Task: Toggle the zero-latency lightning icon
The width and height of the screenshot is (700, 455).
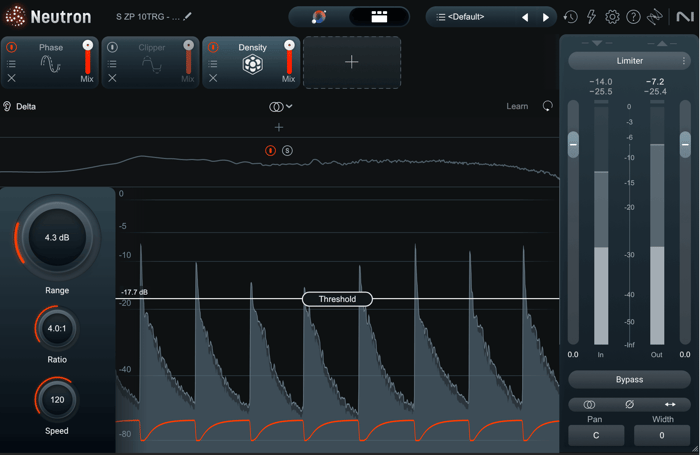Action: tap(591, 17)
